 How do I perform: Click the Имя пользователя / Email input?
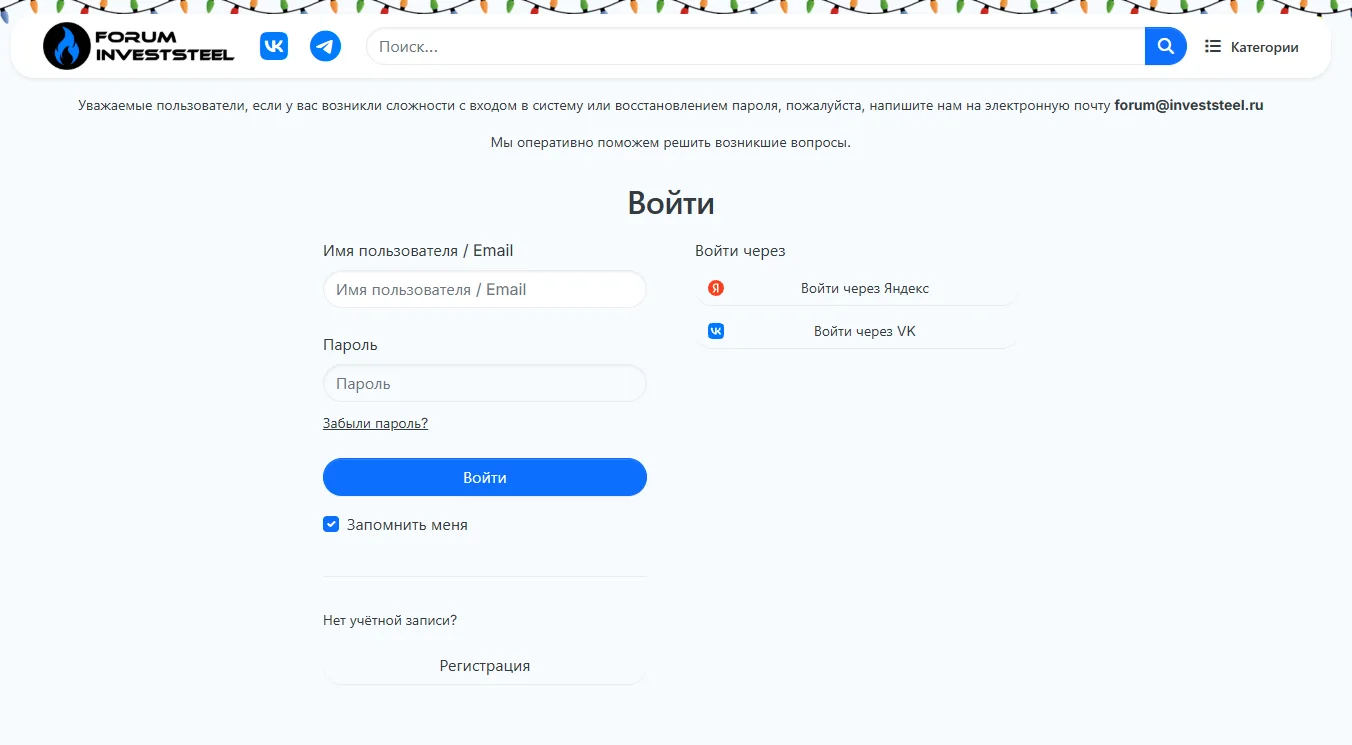[485, 290]
